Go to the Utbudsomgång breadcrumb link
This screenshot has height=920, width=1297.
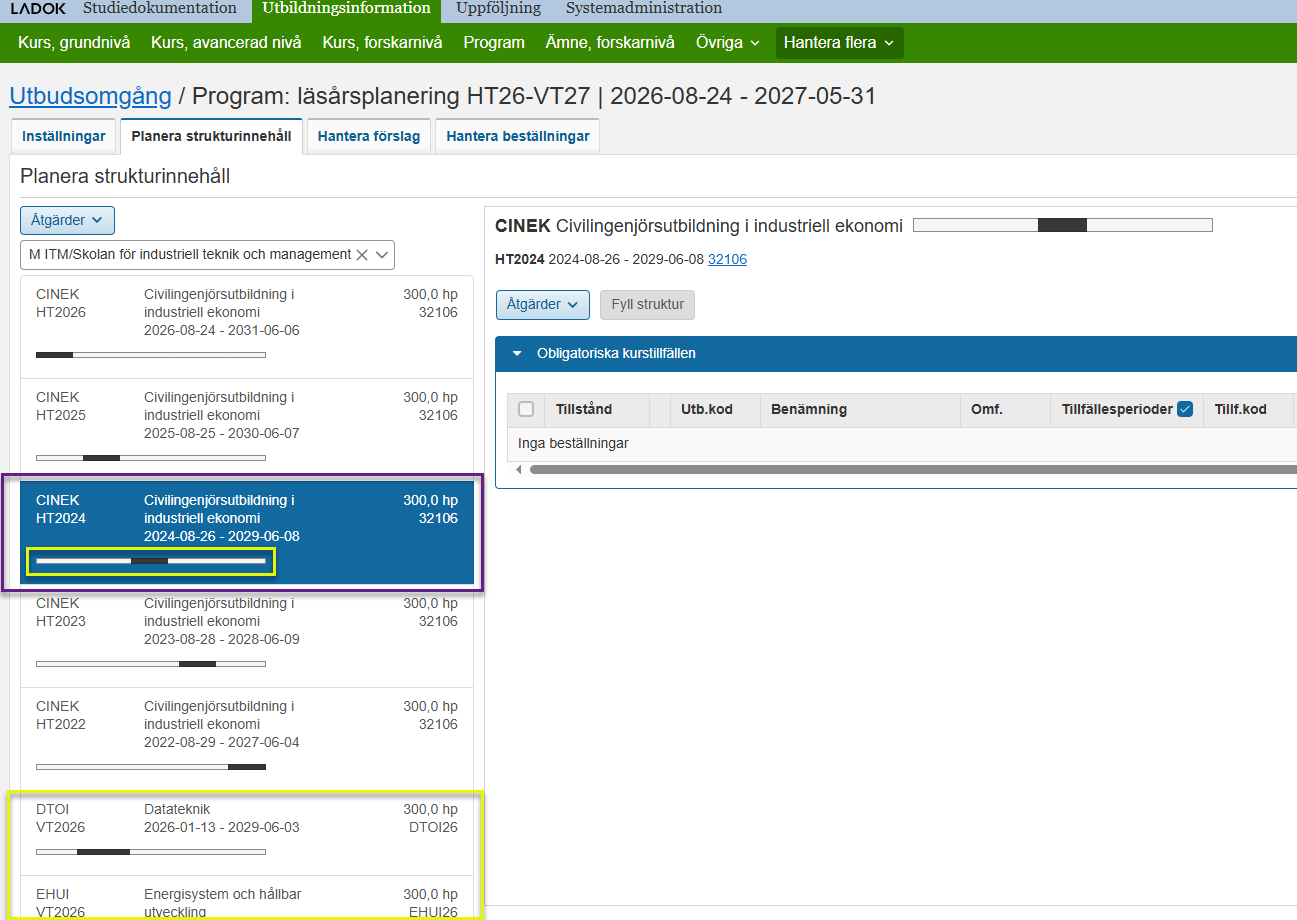[90, 96]
